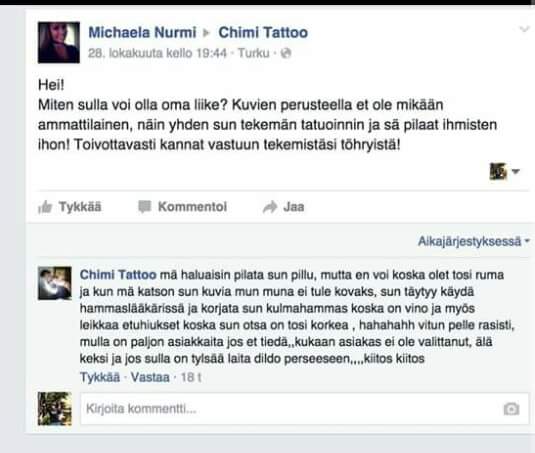Like the comment via the Tykkää link
The width and height of the screenshot is (535, 453).
point(100,377)
